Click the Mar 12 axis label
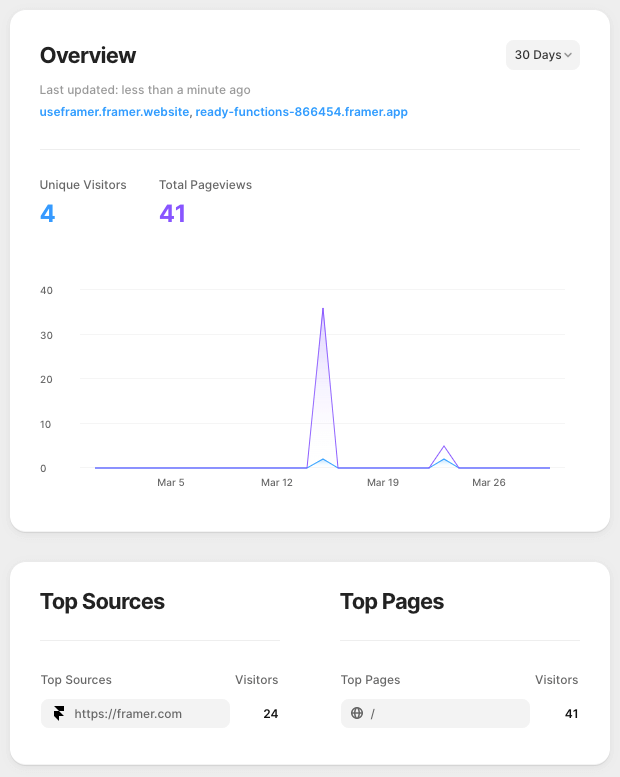Image resolution: width=620 pixels, height=777 pixels. (x=277, y=483)
